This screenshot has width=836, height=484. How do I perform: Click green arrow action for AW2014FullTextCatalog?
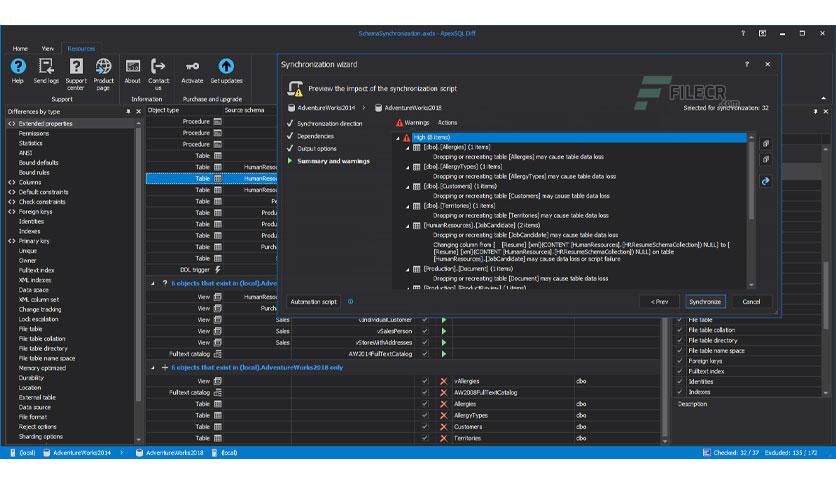pos(444,354)
